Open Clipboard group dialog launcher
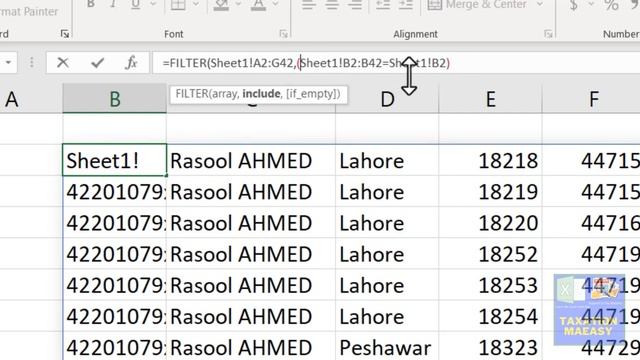The height and width of the screenshot is (360, 640). tap(64, 34)
